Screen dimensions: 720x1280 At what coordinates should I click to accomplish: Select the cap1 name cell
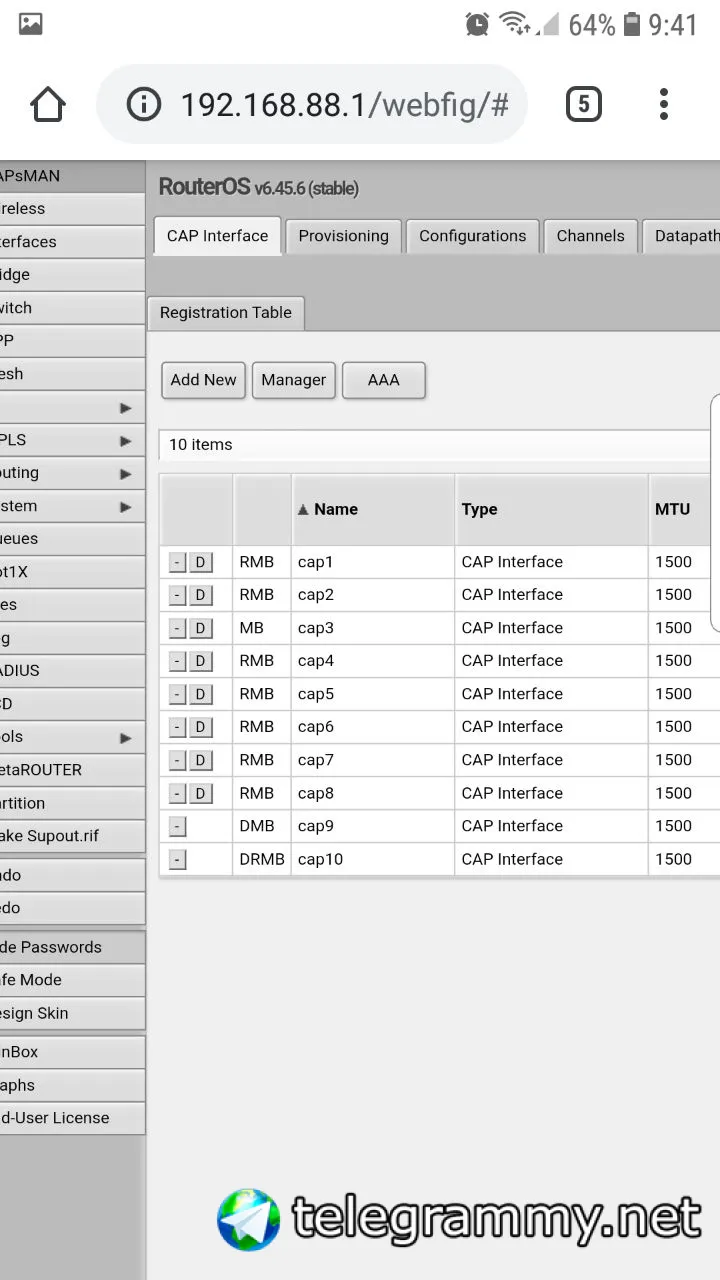point(372,562)
